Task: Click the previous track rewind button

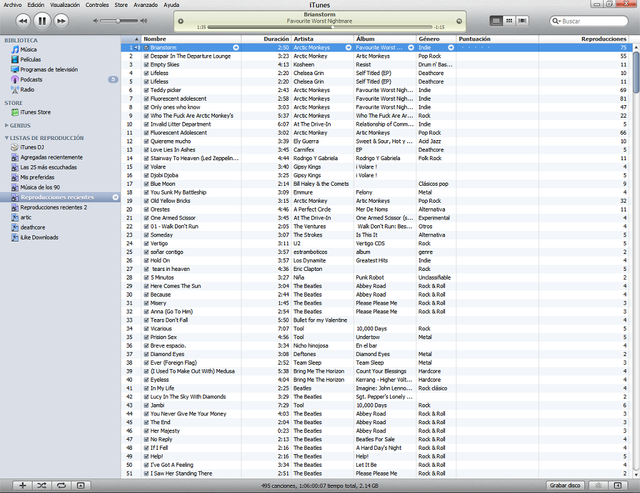Action: [x=23, y=21]
